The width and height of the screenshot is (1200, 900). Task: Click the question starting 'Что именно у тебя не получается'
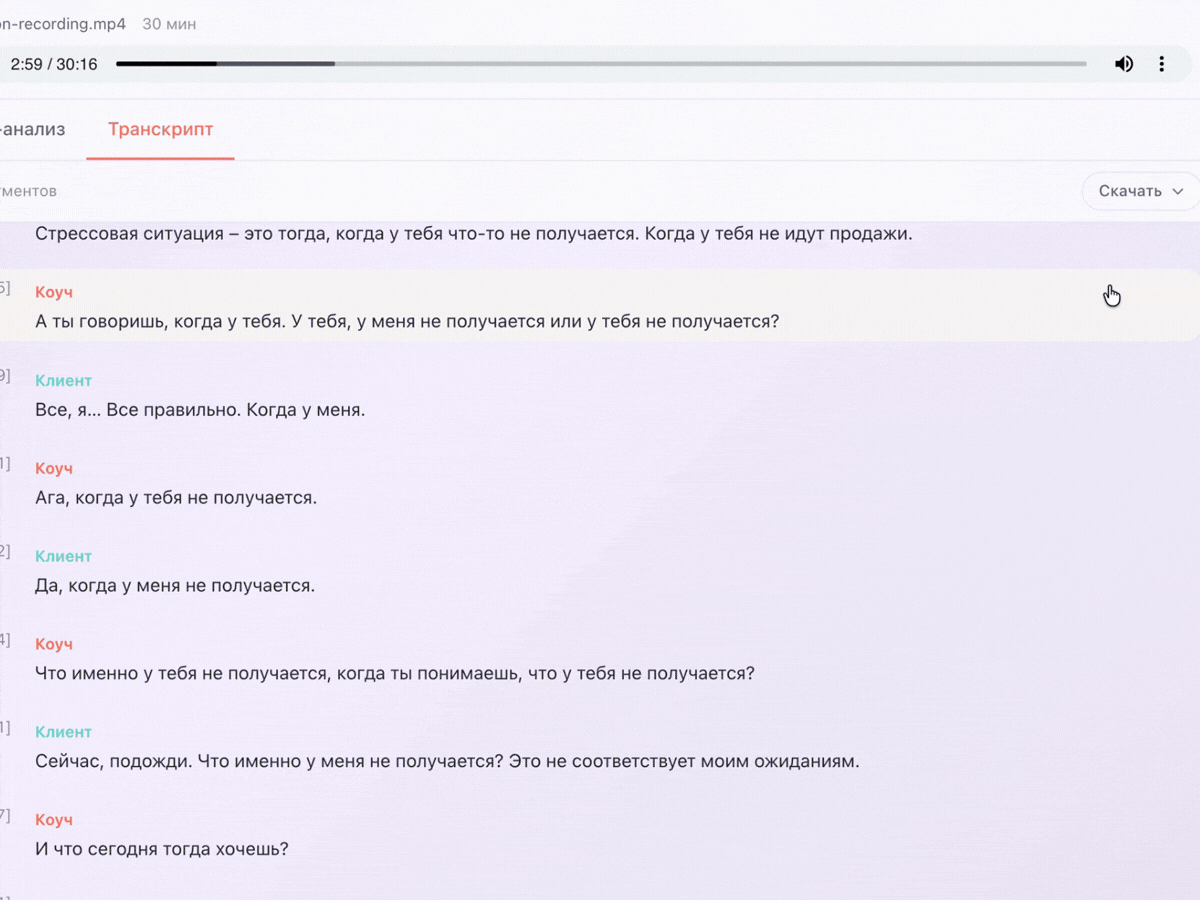[x=394, y=674]
